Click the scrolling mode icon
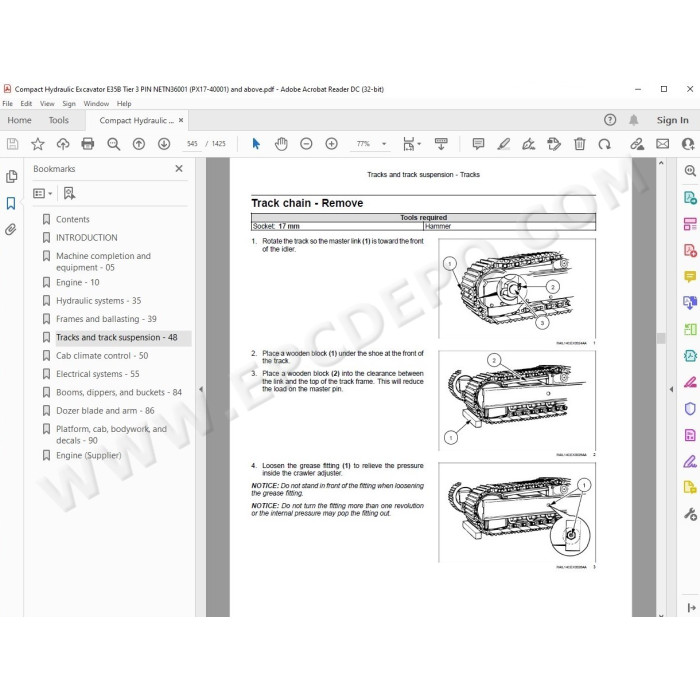Image resolution: width=700 pixels, height=700 pixels. click(441, 144)
